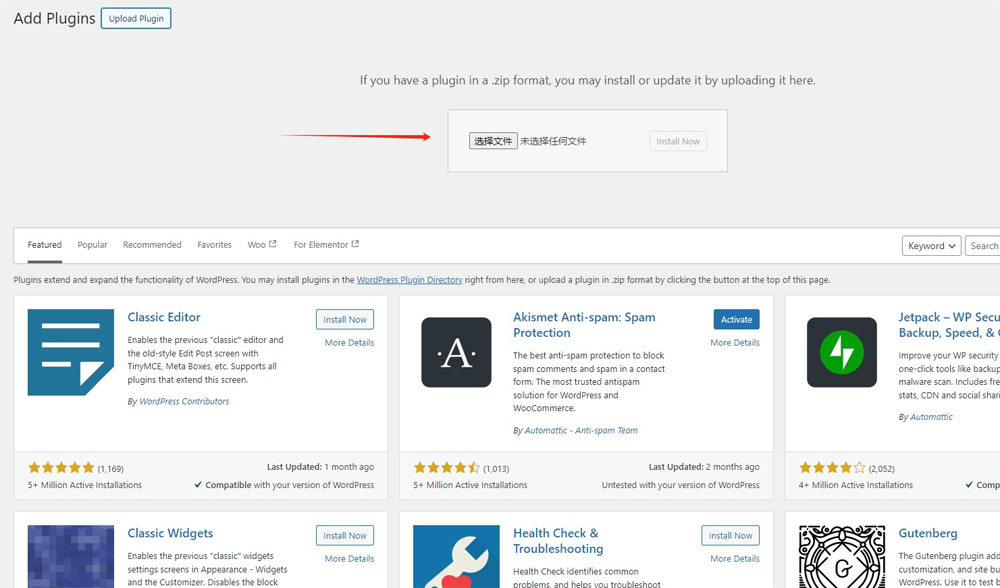Open Health Check & Troubleshooting title link

(x=558, y=541)
